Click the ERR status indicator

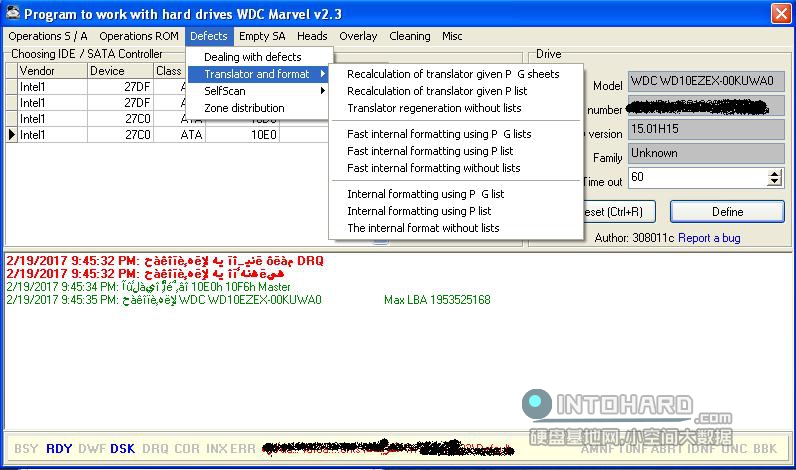point(243,449)
